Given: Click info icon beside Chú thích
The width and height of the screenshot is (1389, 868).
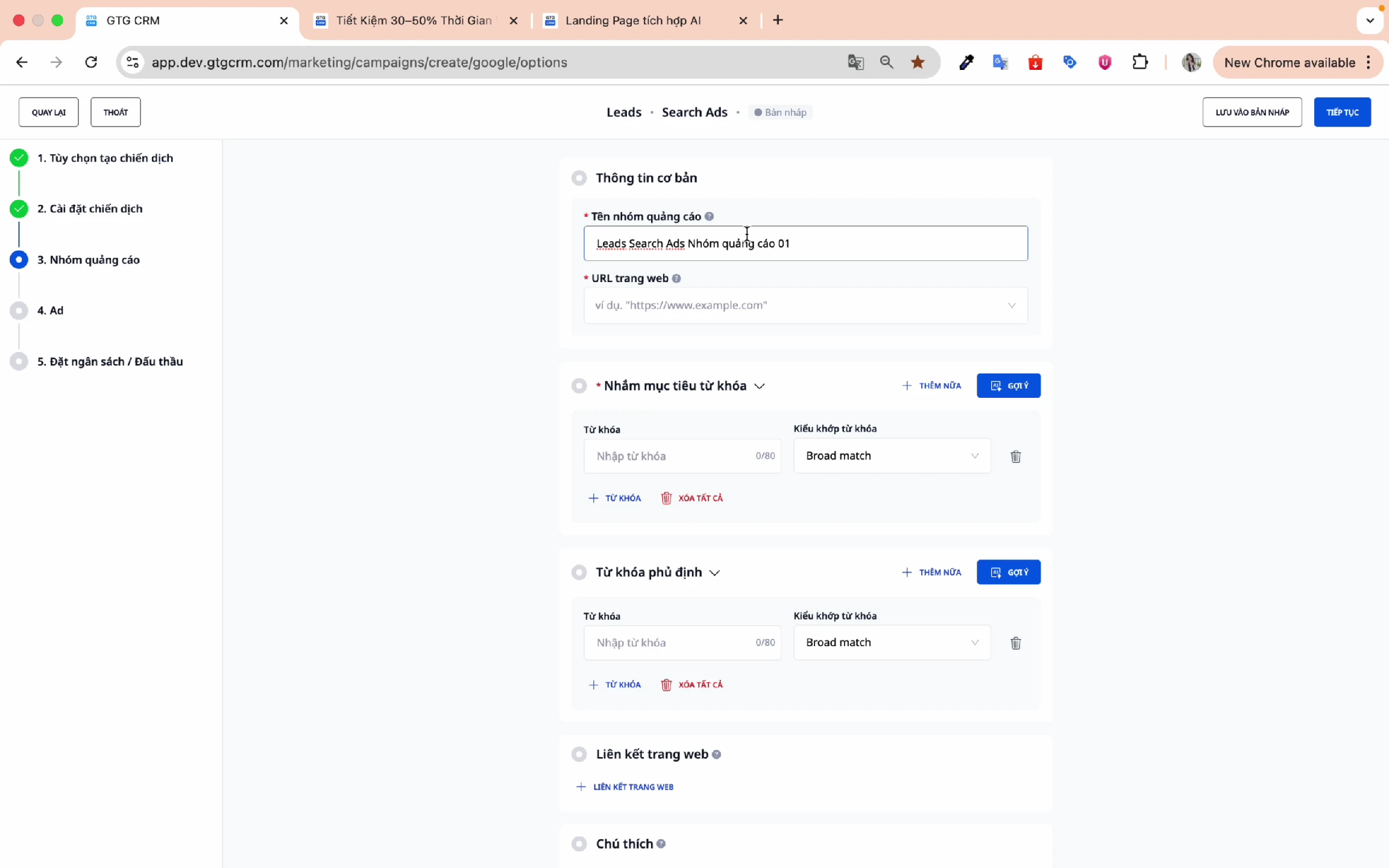Looking at the screenshot, I should [661, 844].
